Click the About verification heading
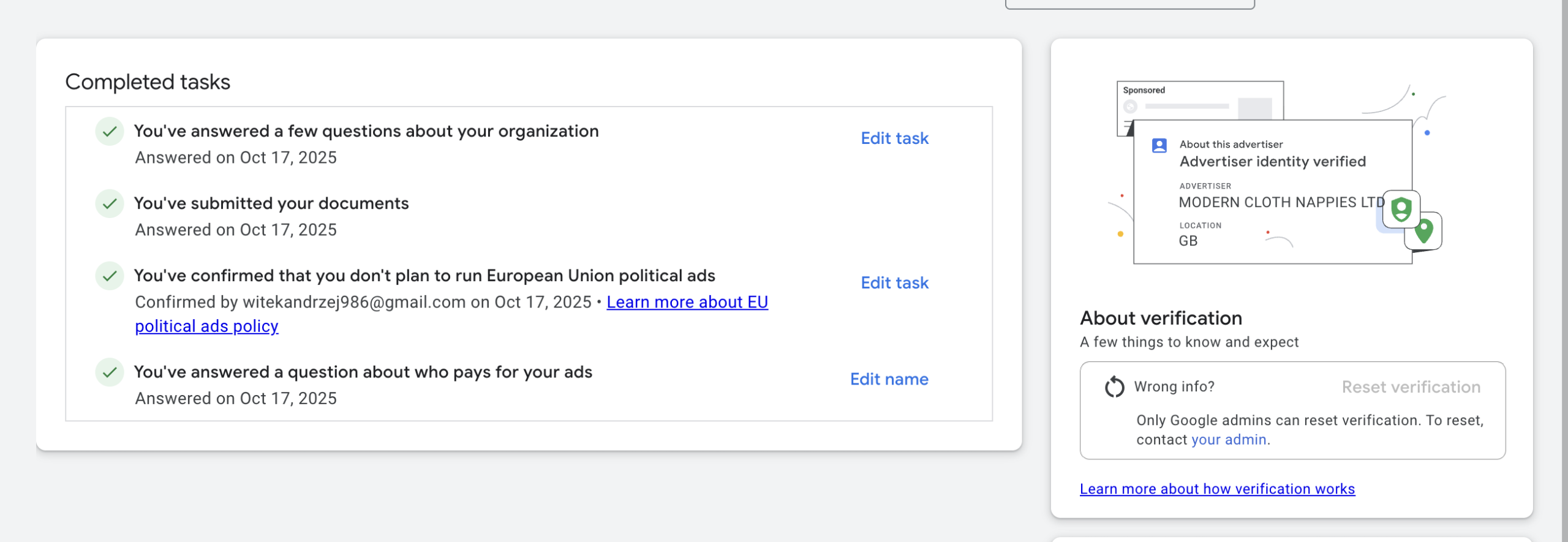 tap(1161, 318)
